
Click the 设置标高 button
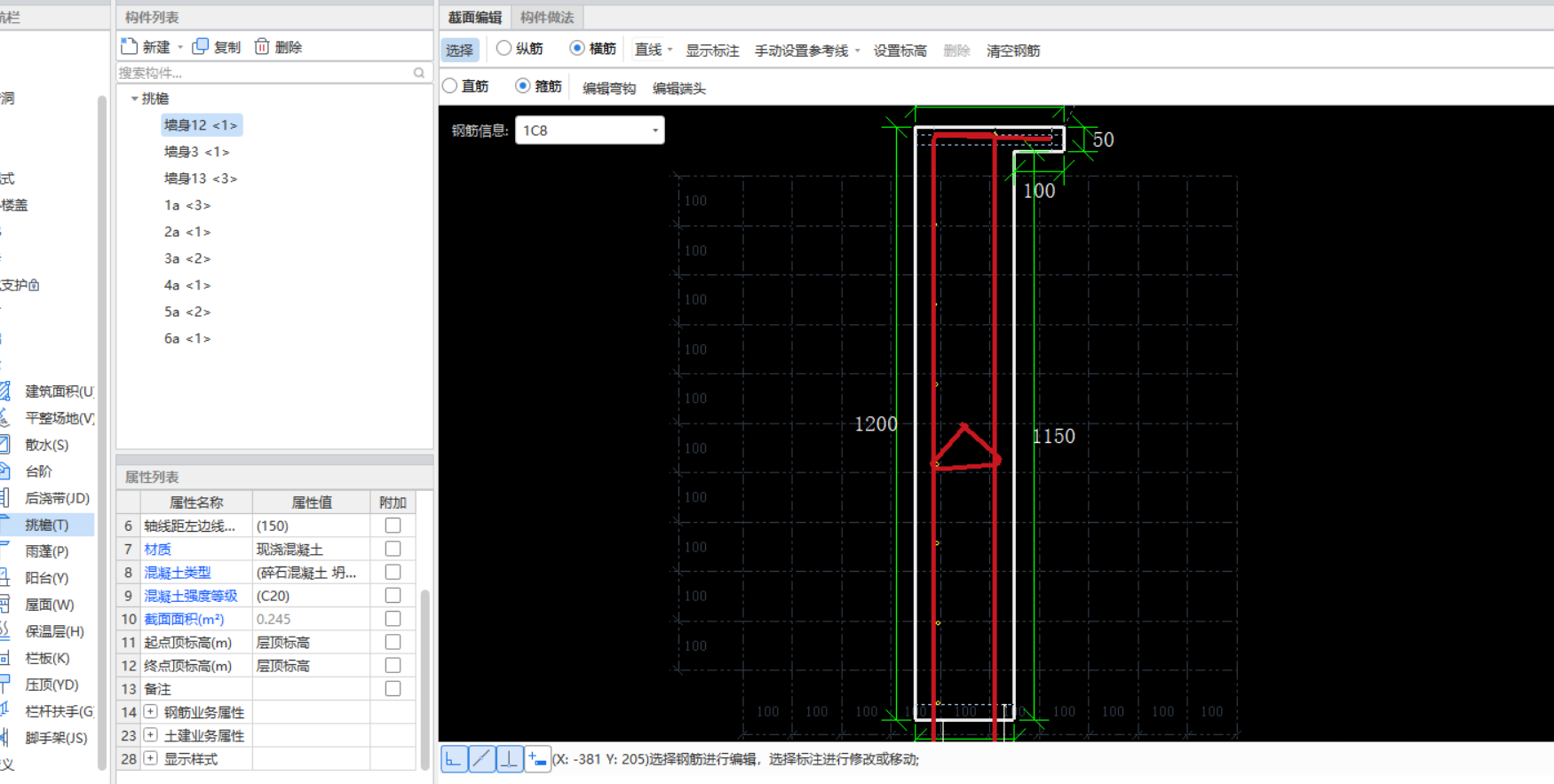click(900, 51)
